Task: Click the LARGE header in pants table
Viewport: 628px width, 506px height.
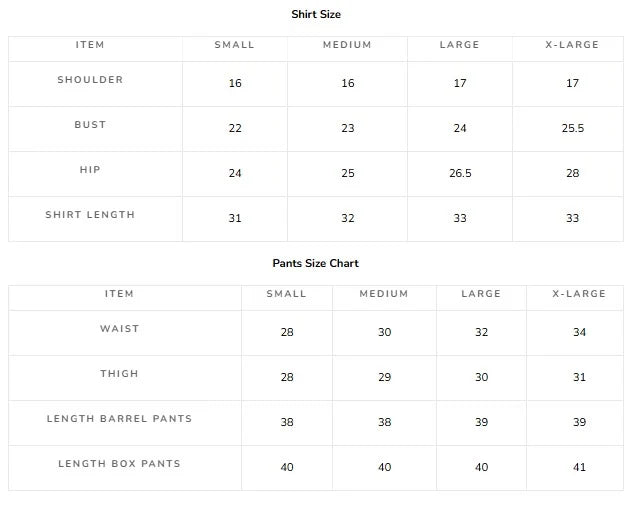Action: point(481,294)
